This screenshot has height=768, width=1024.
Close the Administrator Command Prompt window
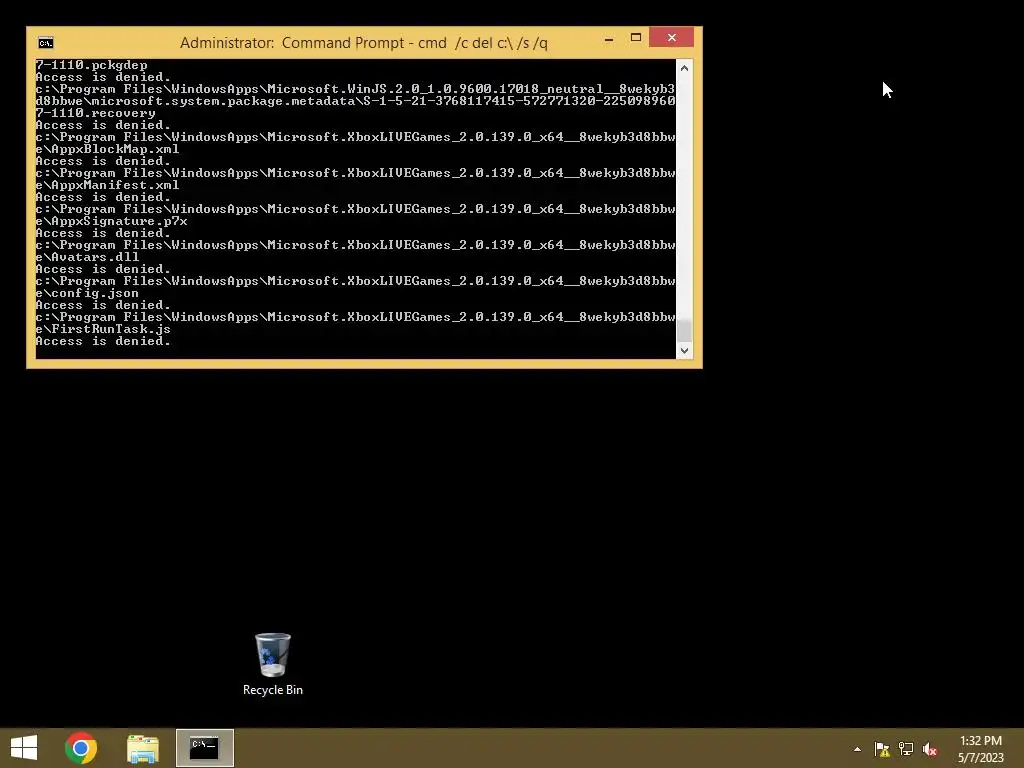tap(671, 38)
